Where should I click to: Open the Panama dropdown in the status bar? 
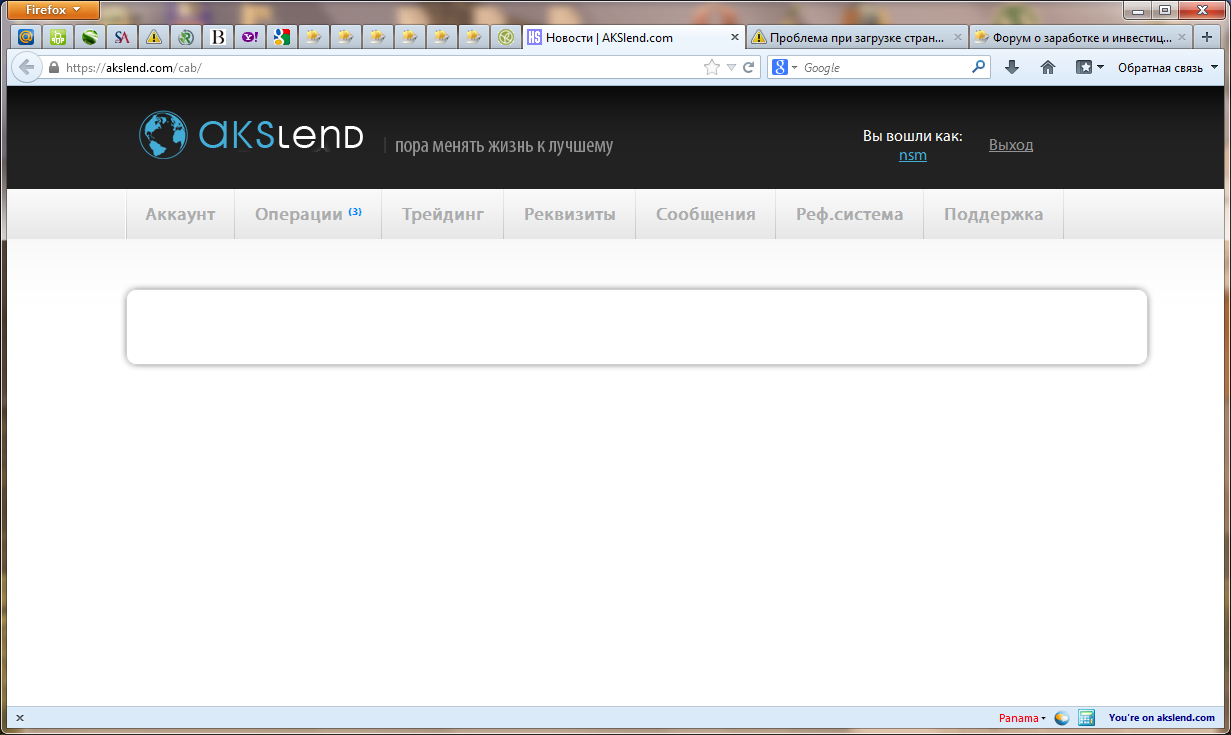click(1022, 718)
